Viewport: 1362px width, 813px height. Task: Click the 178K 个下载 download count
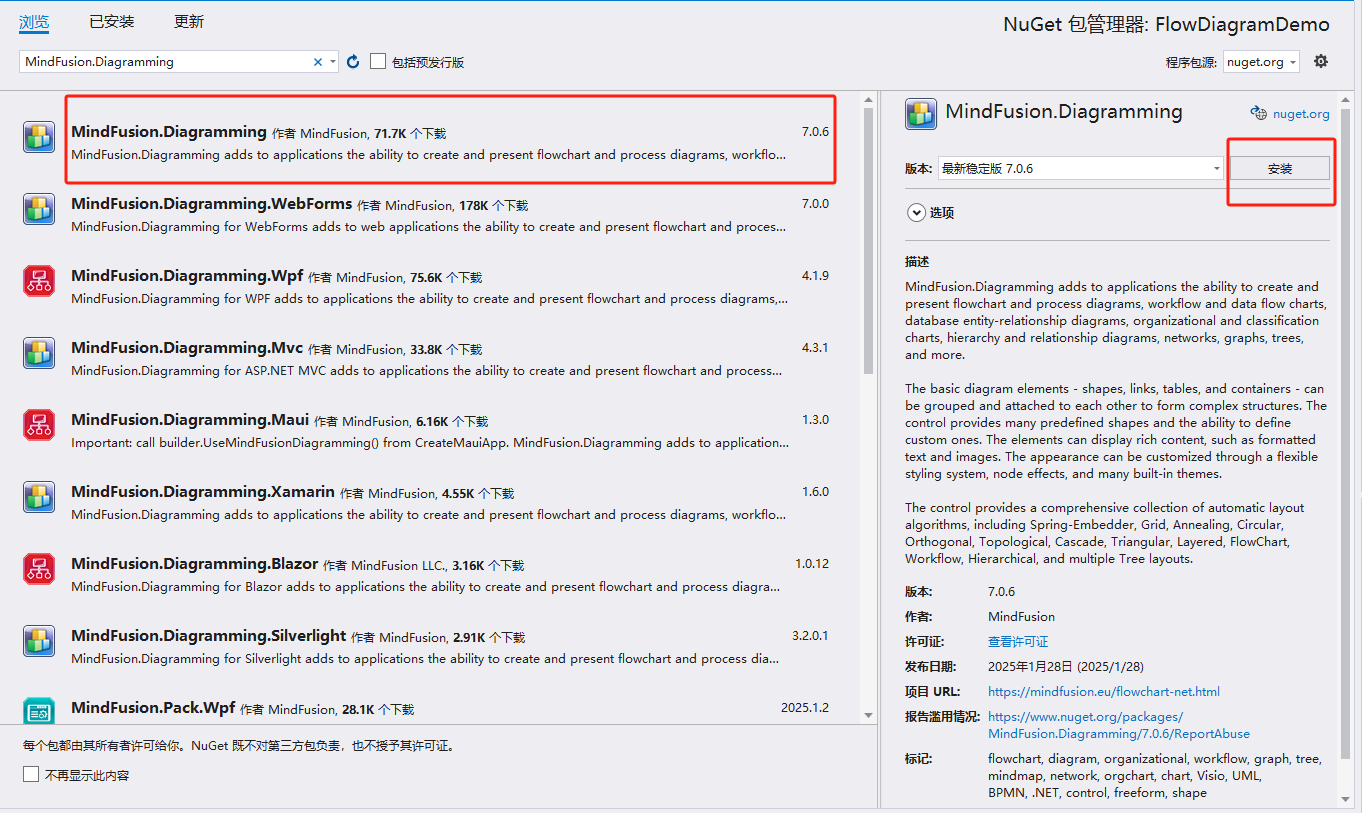coord(494,205)
